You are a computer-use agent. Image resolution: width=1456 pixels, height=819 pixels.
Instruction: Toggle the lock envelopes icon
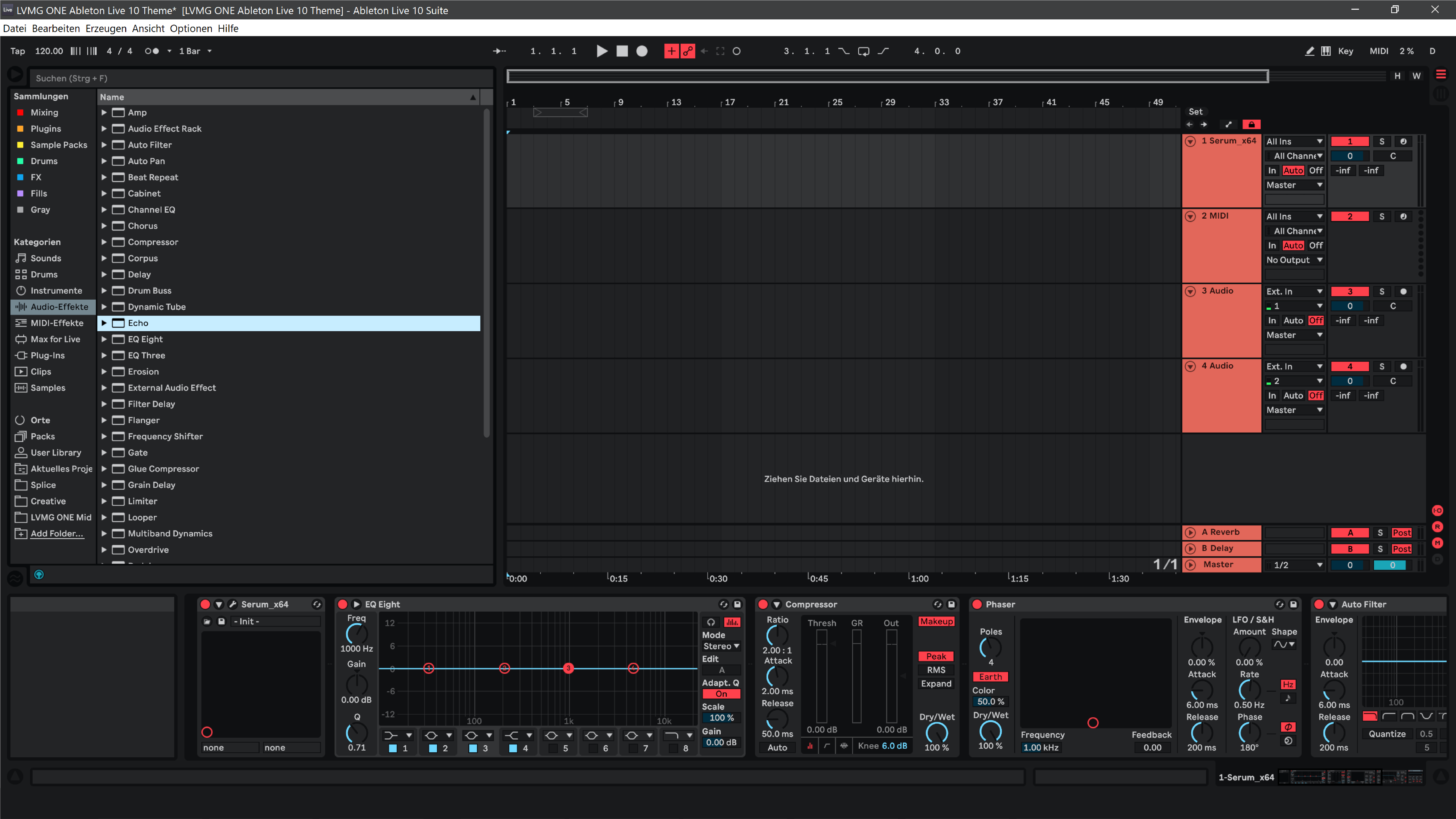pos(1251,124)
